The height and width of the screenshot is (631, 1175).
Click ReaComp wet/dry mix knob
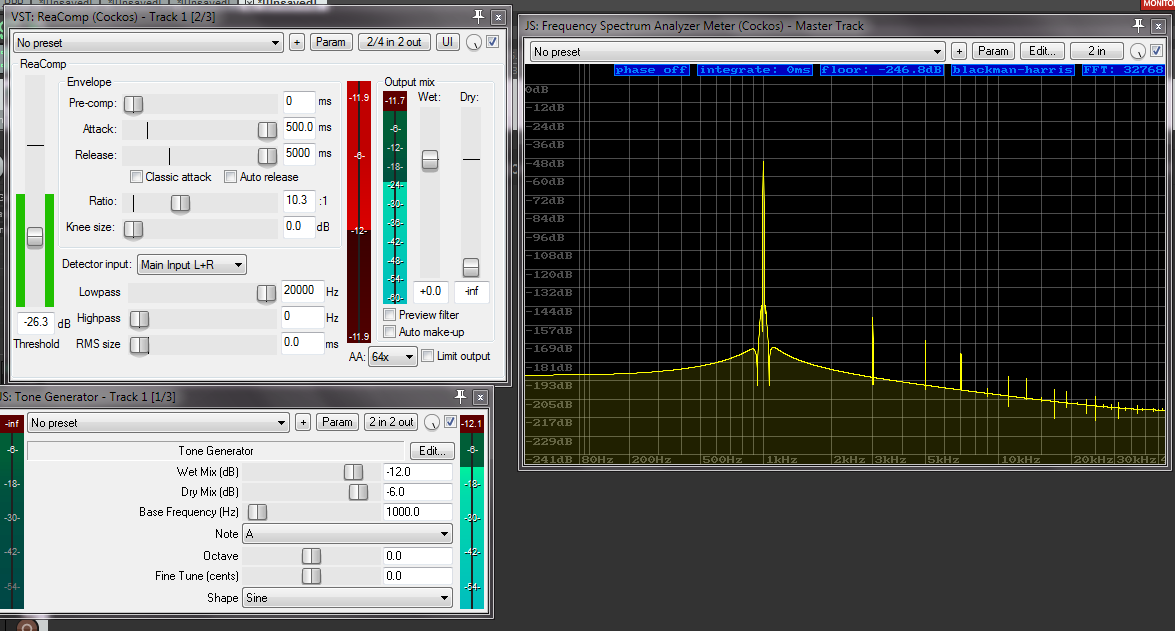coord(473,42)
